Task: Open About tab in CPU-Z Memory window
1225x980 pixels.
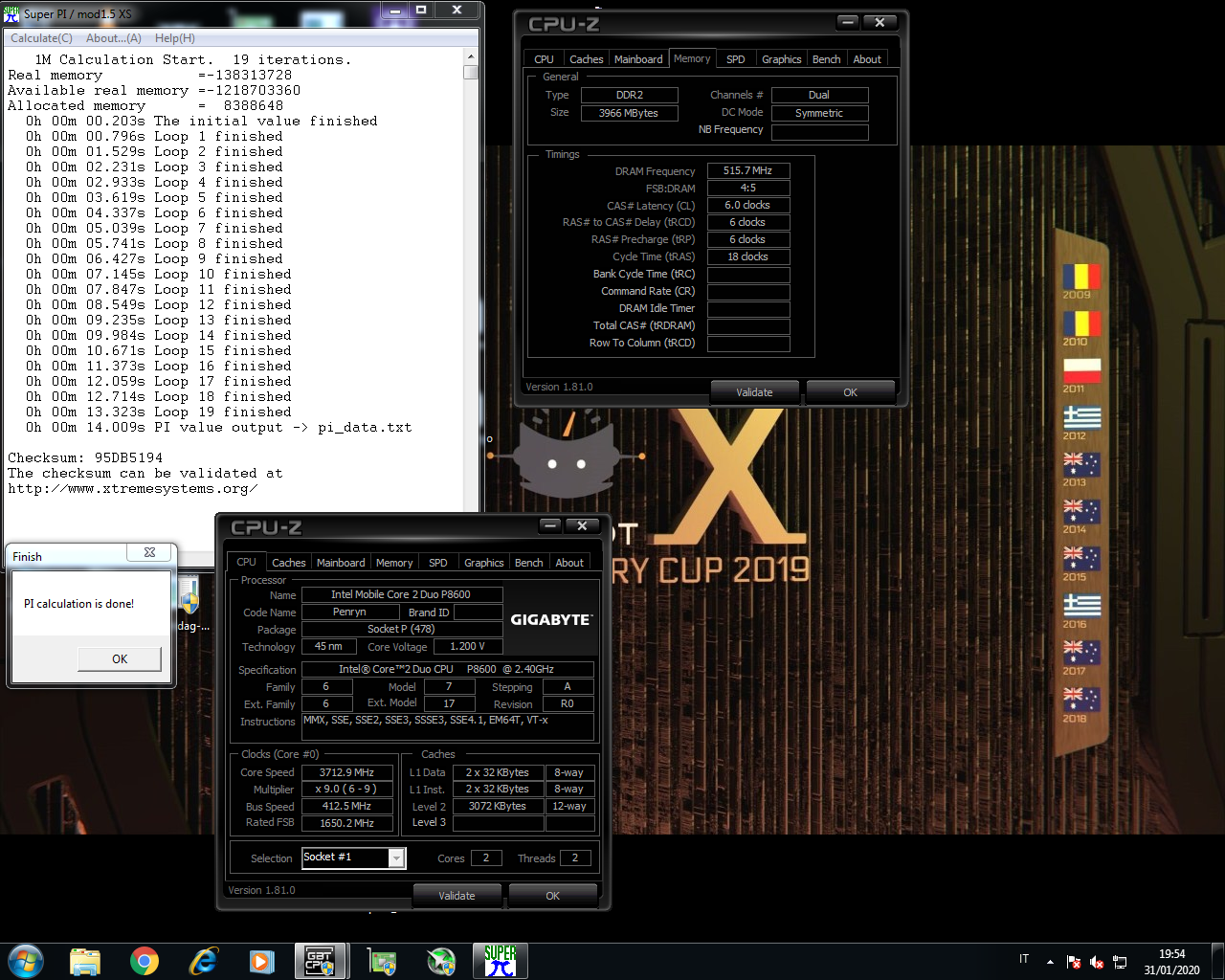Action: click(867, 59)
